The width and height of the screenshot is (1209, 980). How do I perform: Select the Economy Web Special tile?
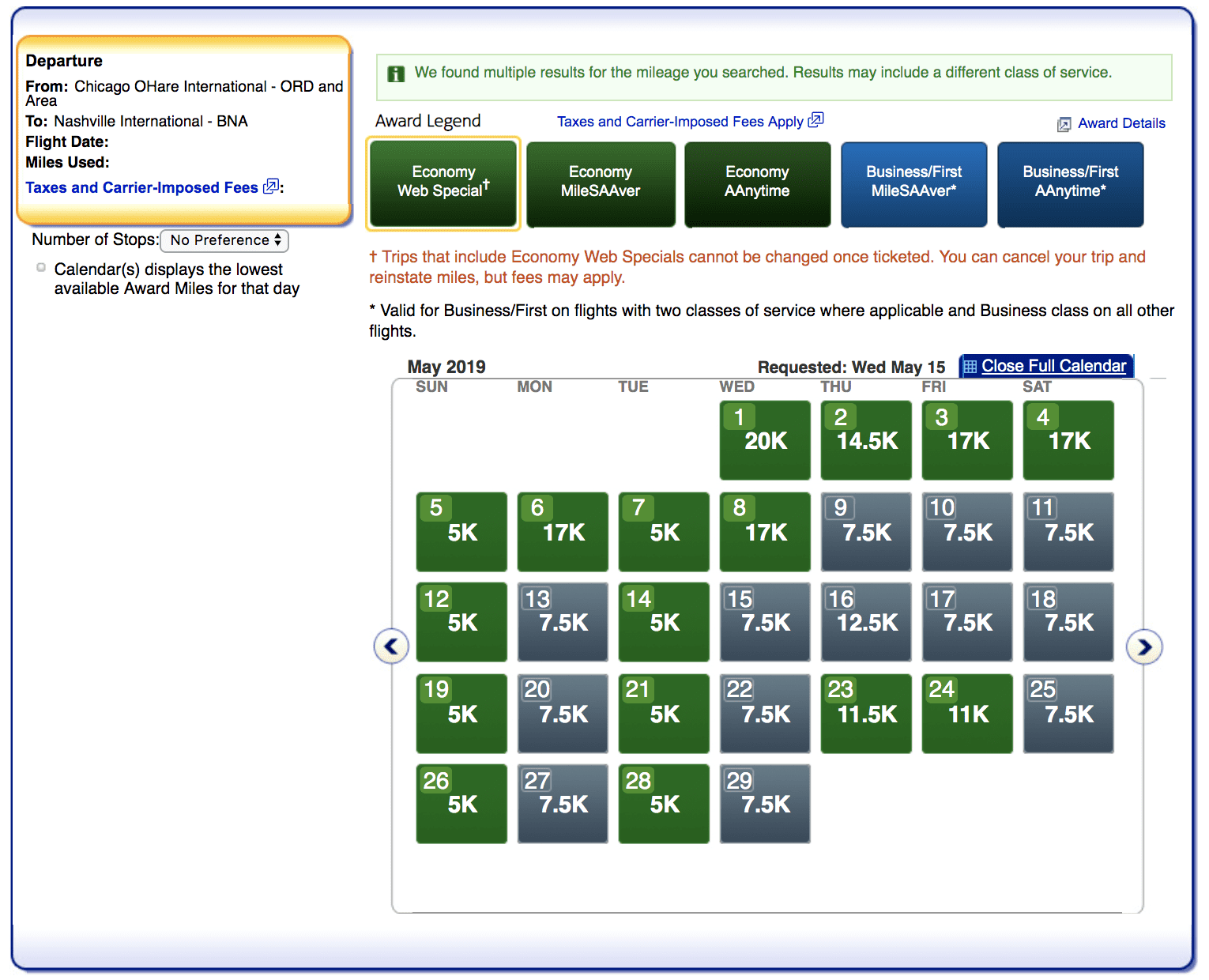point(443,183)
